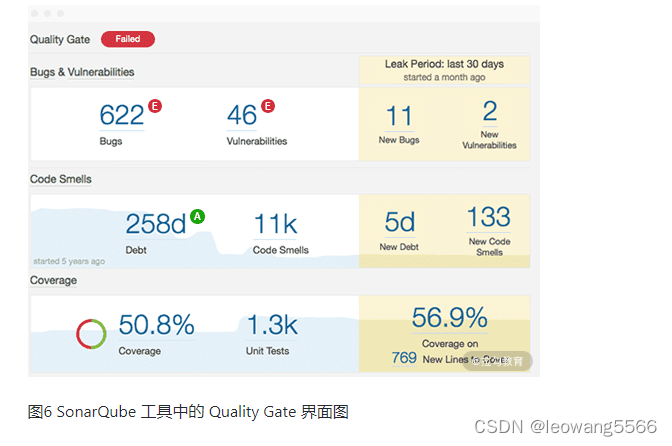Open the 622 Bugs count

[122, 115]
